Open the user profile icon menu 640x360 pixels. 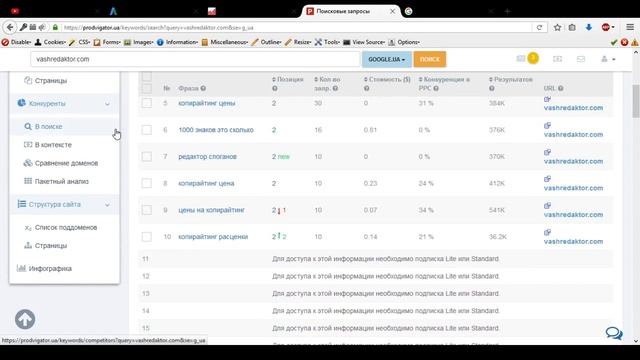607,59
